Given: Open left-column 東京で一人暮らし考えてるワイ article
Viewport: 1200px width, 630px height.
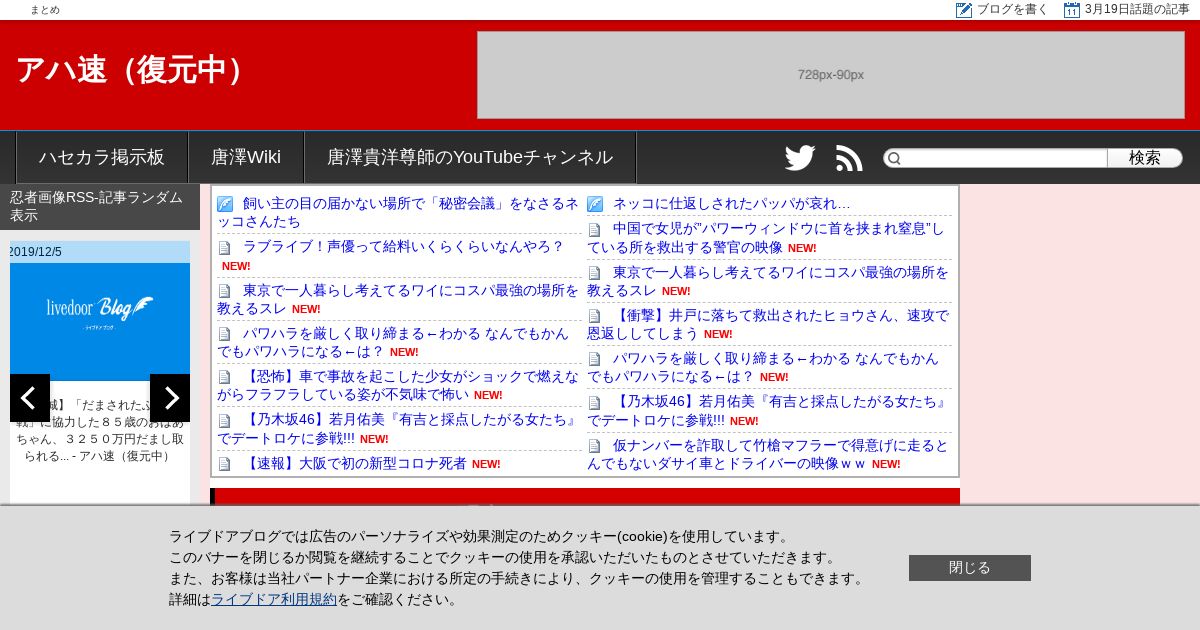Looking at the screenshot, I should [x=398, y=299].
